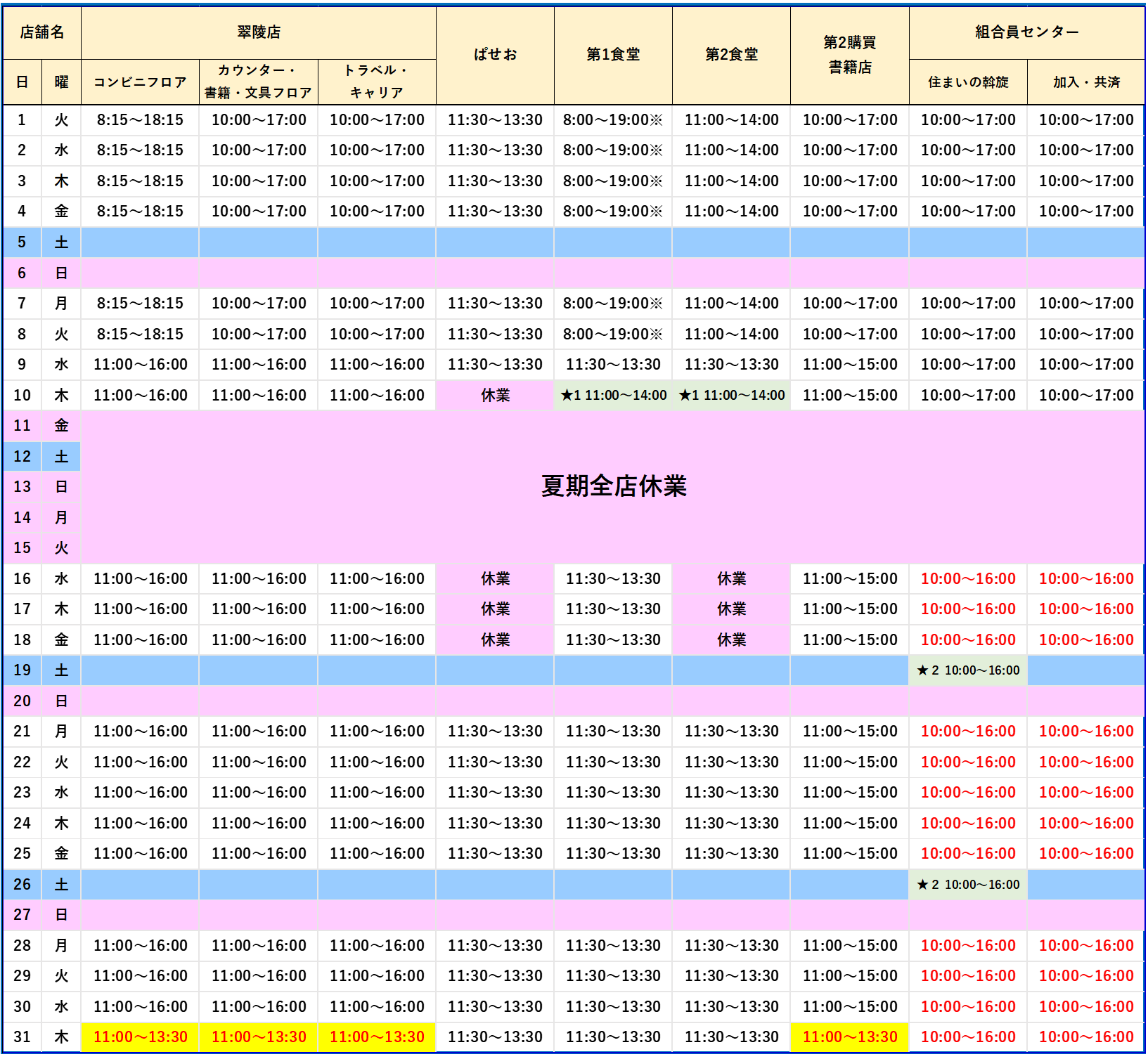Viewport: 1148px width, 1059px height.
Task: Select the yellow 11:00〜13:30 cell on day 31
Action: [x=139, y=1037]
